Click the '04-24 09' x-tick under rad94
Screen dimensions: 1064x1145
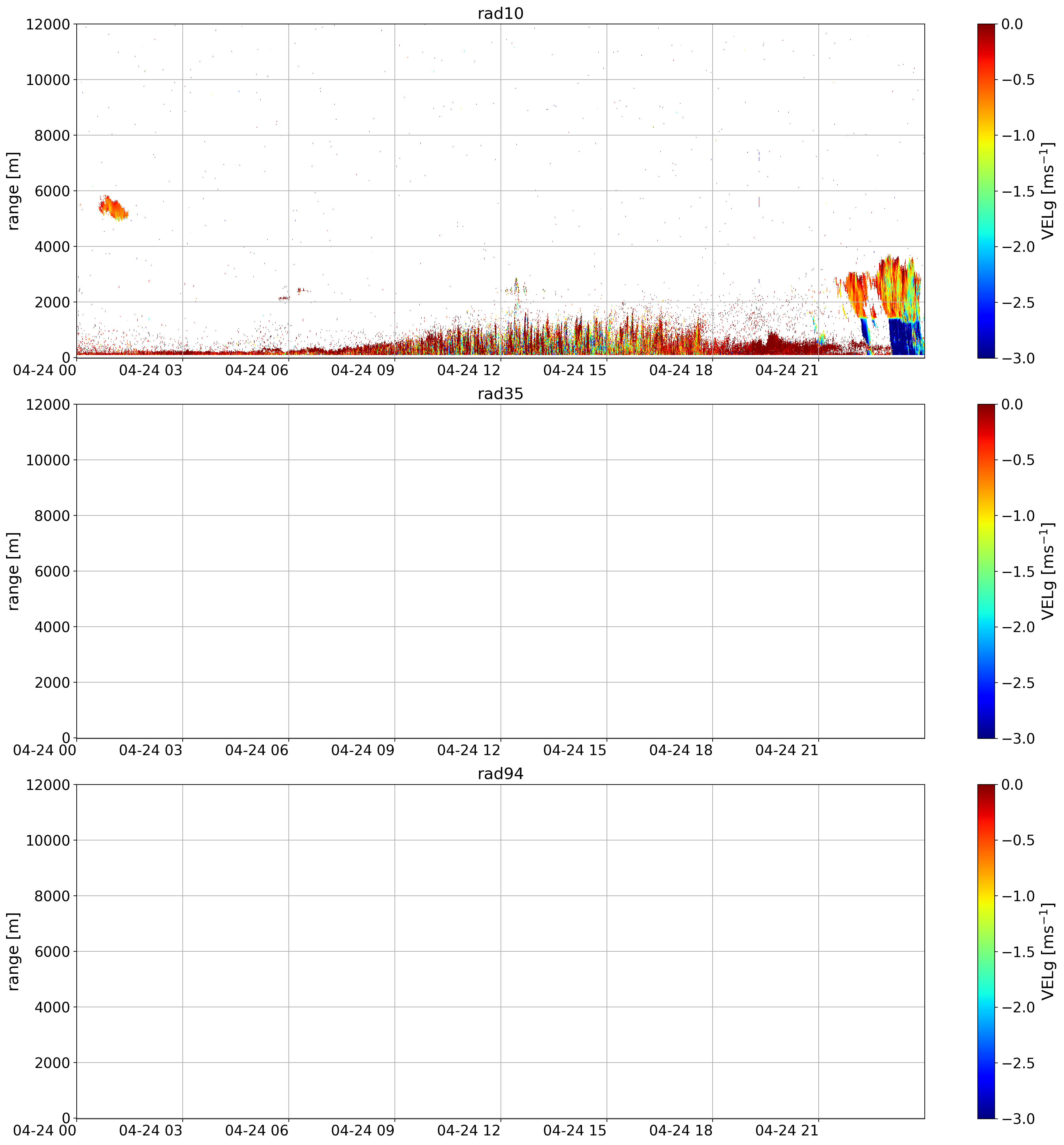(363, 1131)
